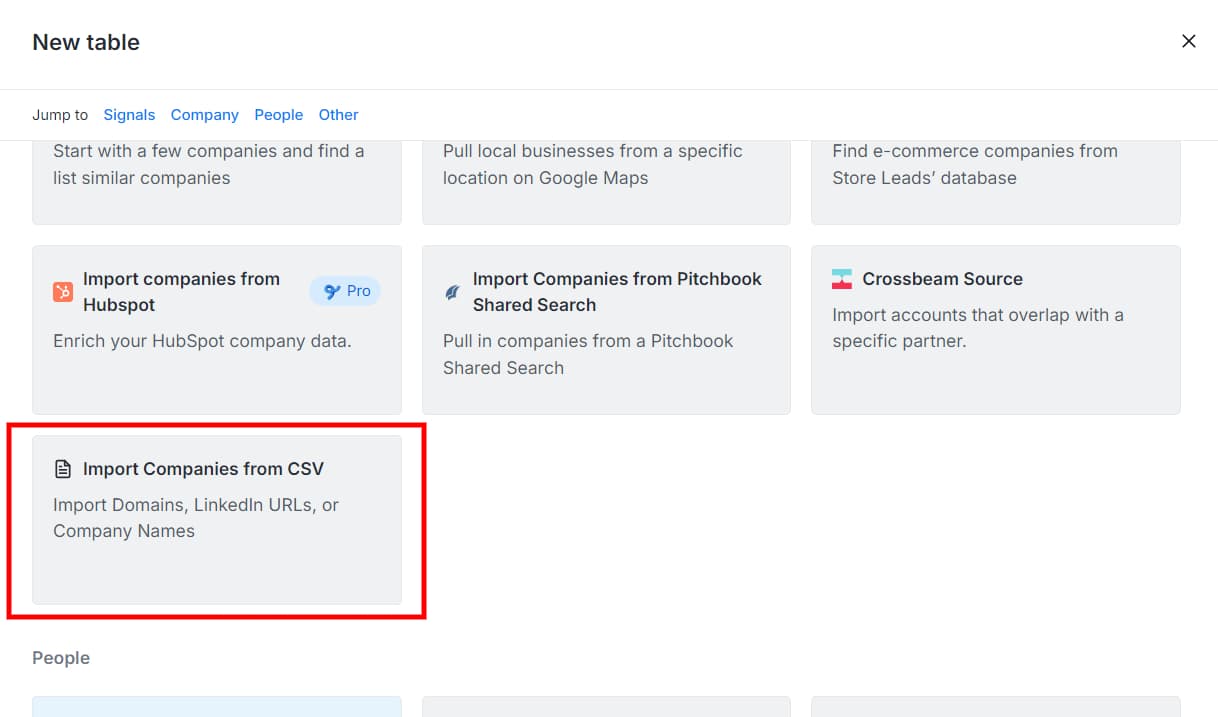Close the New table dialog
This screenshot has width=1218, height=717.
click(1188, 41)
